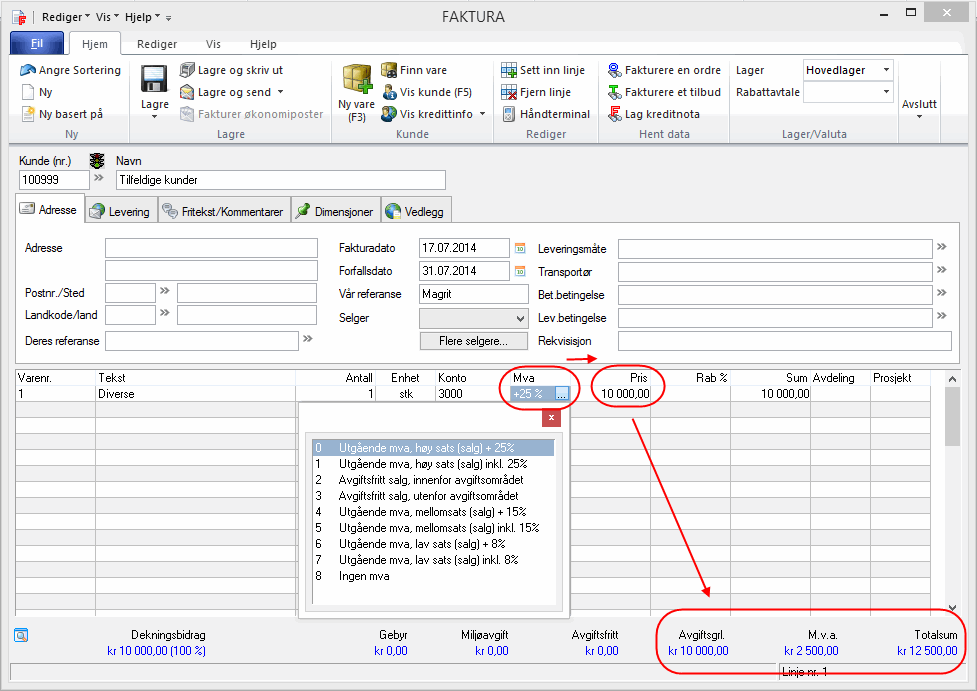Click Finn vare binoculars icon
The height and width of the screenshot is (691, 977).
point(388,70)
